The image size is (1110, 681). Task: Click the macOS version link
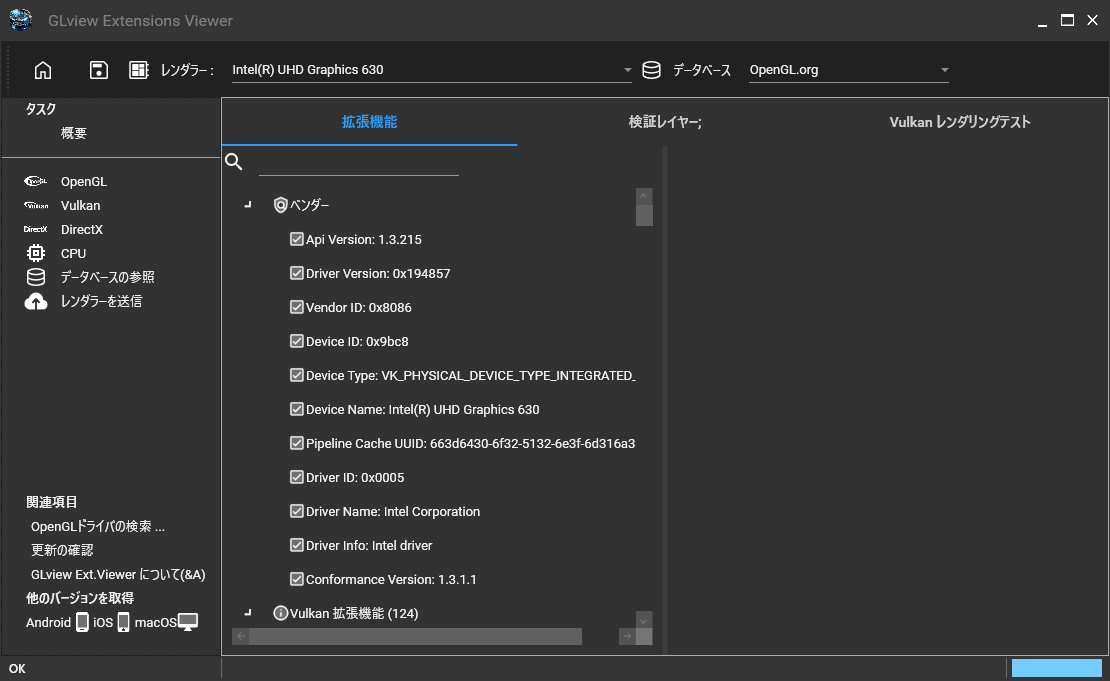pyautogui.click(x=156, y=622)
